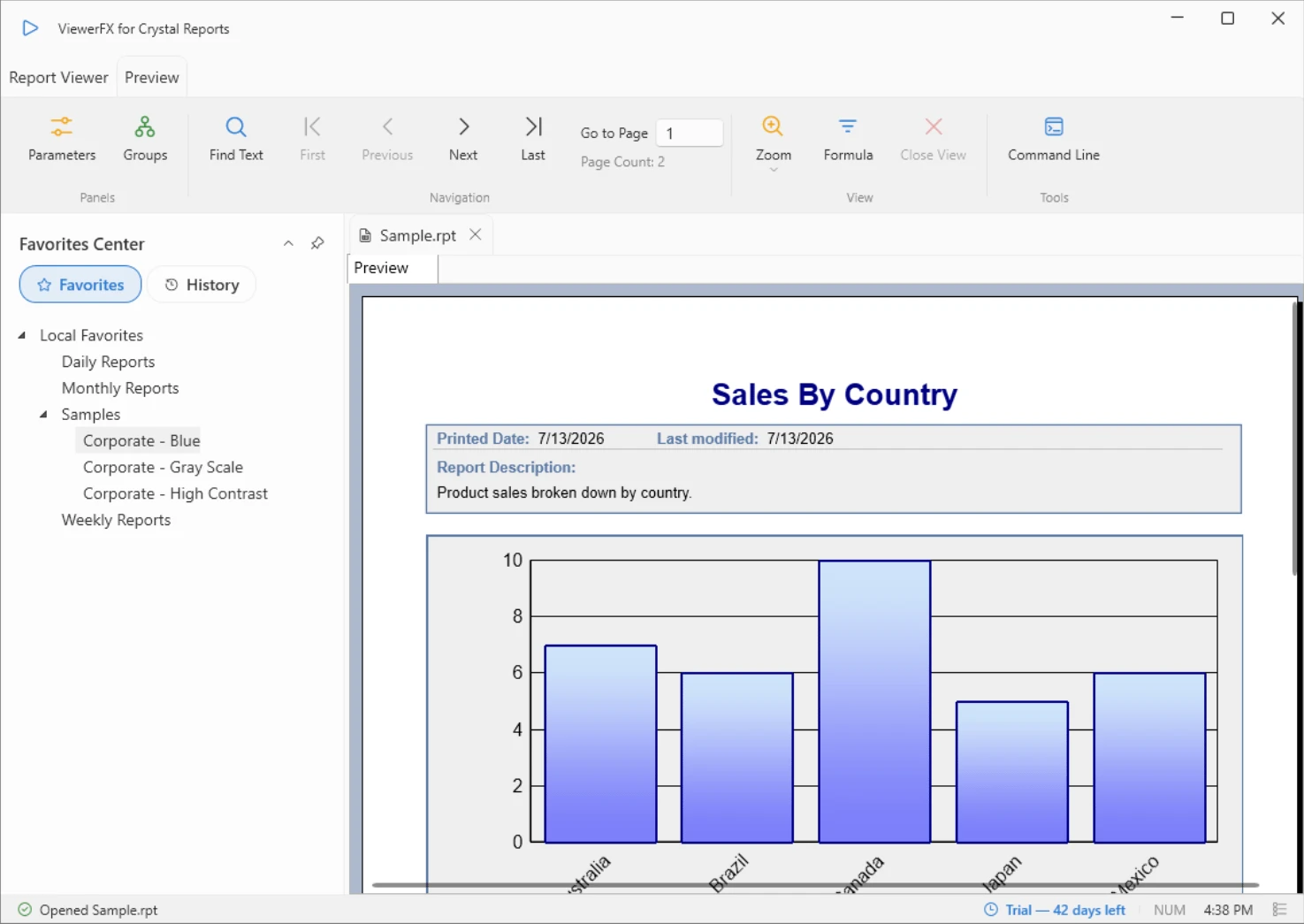Go to the Next page

463,139
